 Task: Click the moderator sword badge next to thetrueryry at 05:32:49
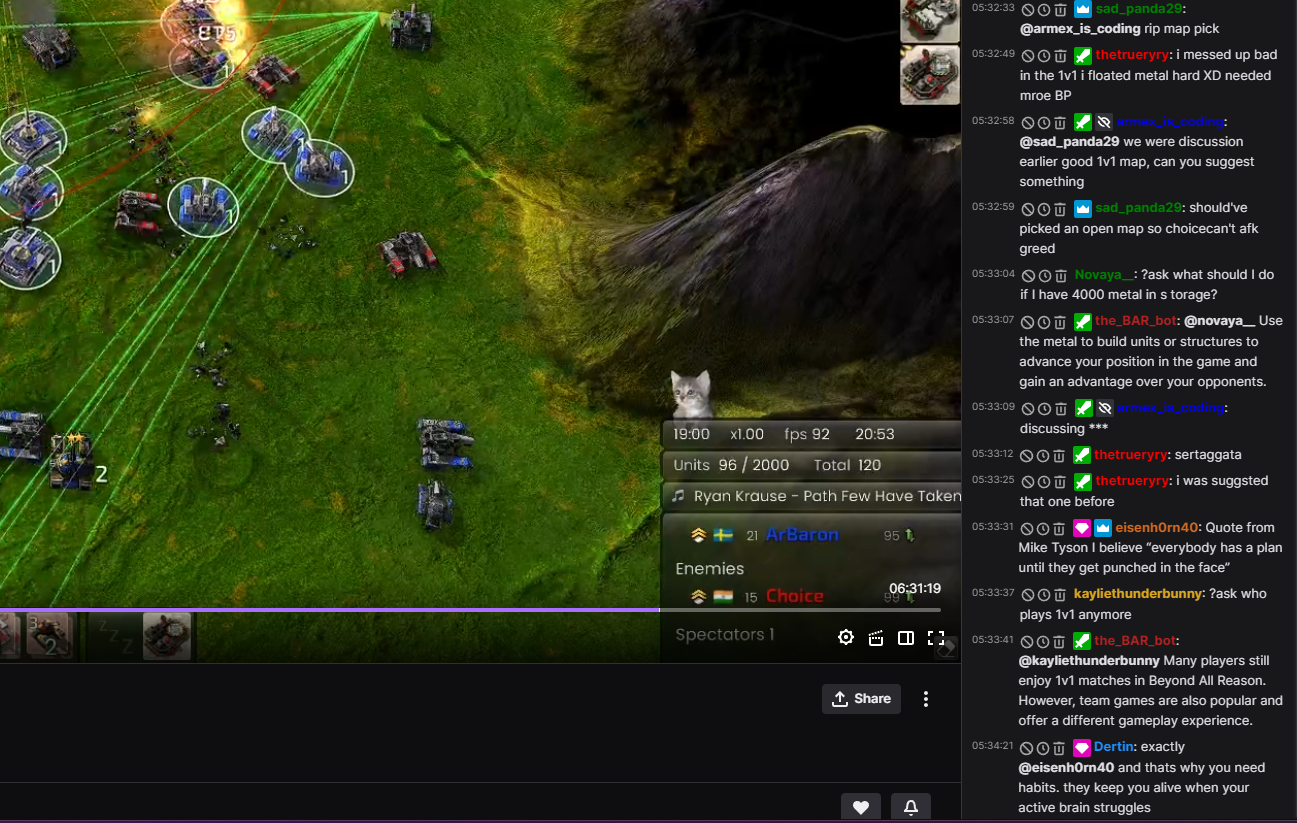1082,55
